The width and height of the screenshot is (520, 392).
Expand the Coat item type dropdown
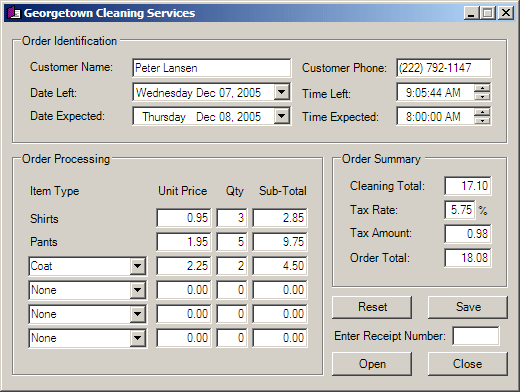point(137,266)
